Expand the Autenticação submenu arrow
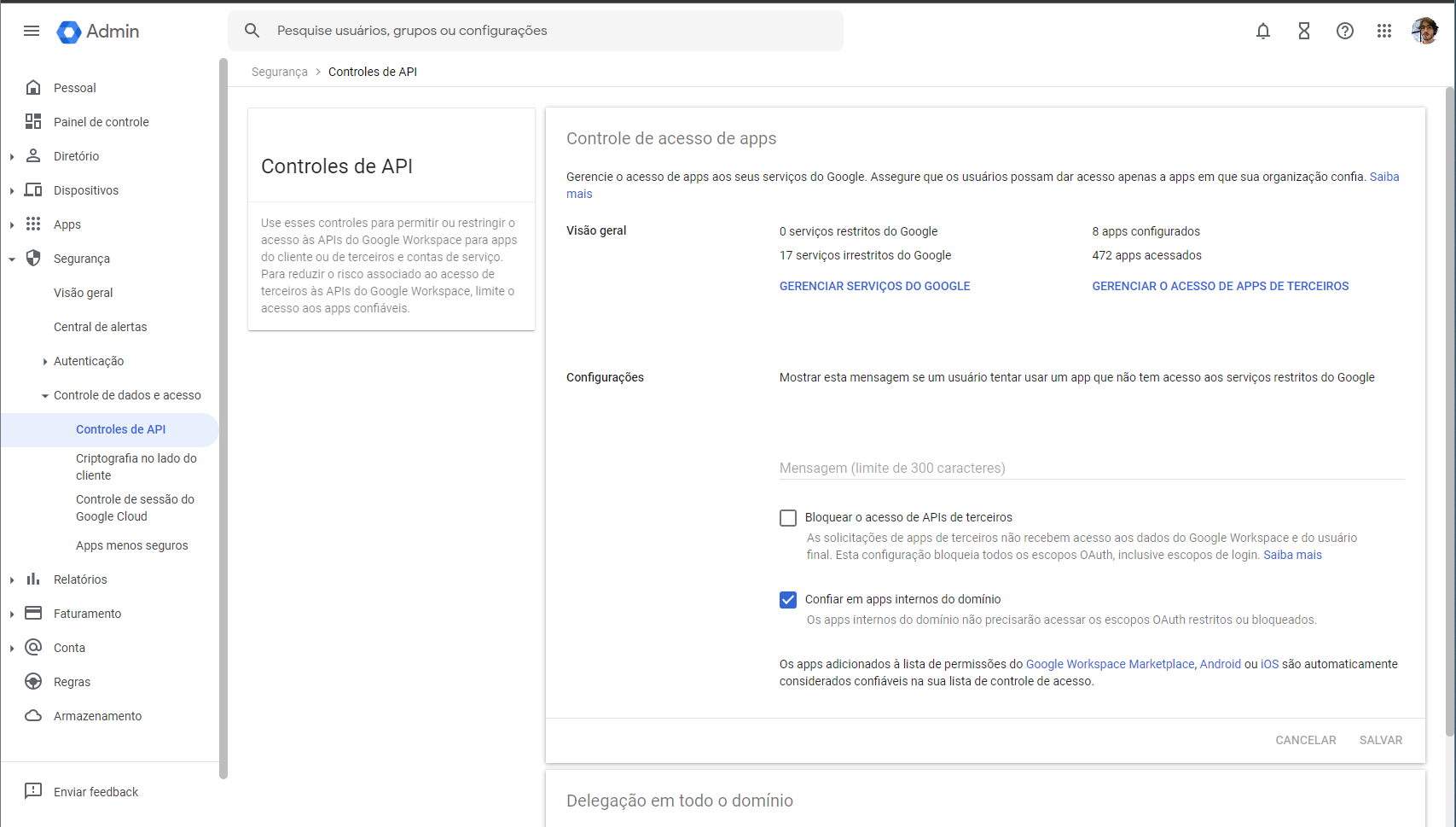1456x827 pixels. (x=45, y=362)
